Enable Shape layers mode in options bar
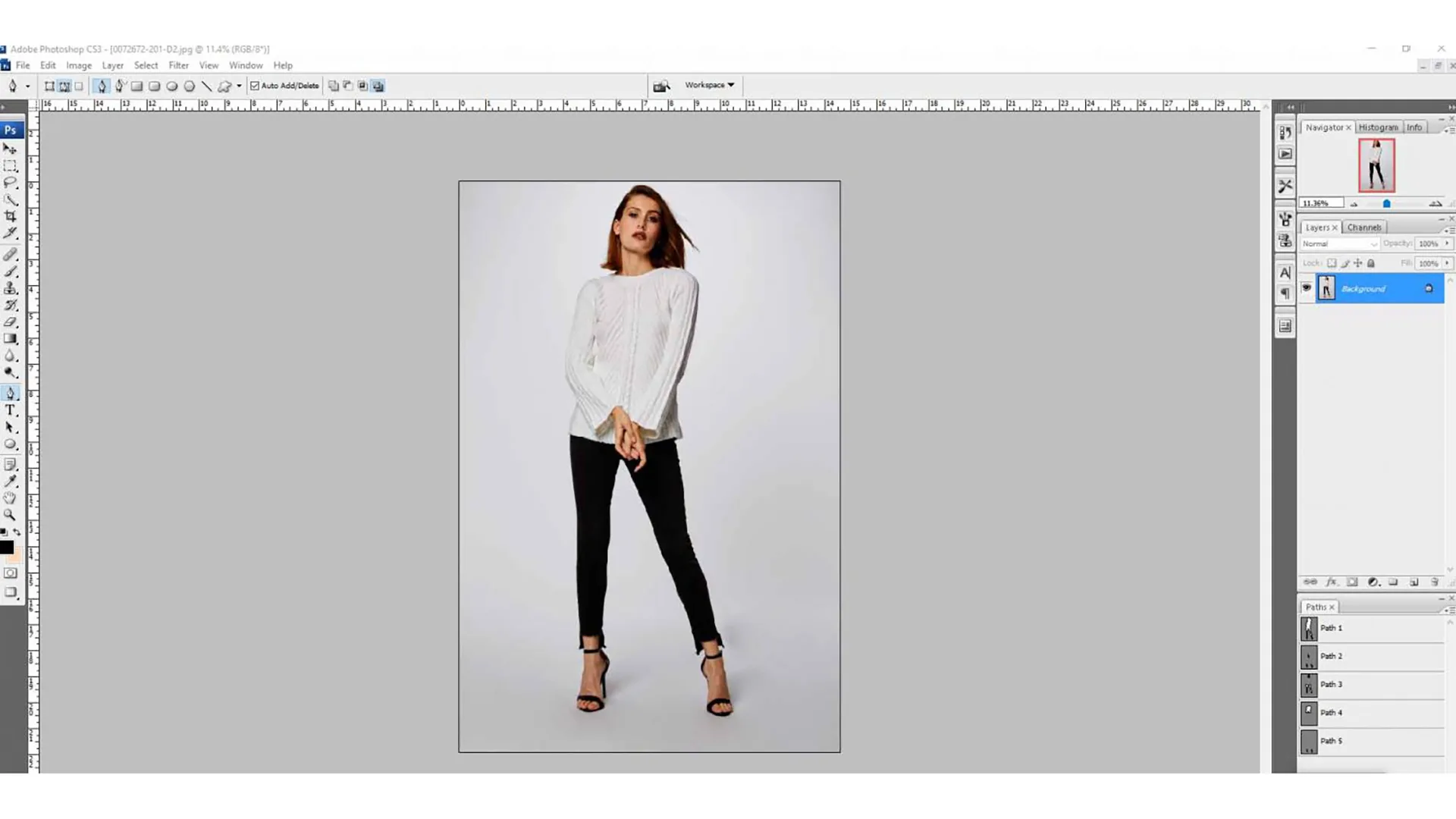1456x819 pixels. tap(49, 86)
